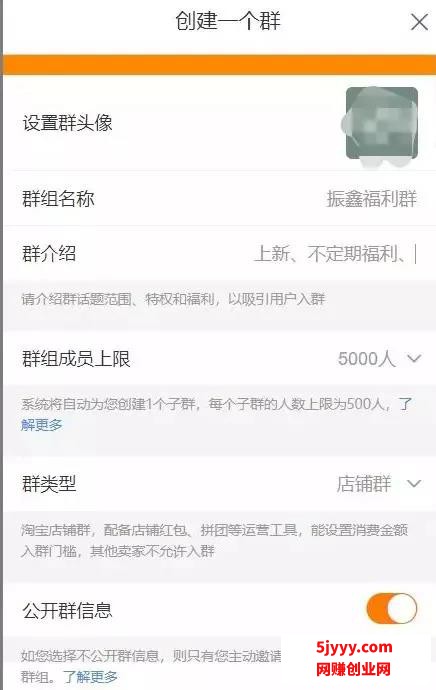Select the 5000人 value text
436x690 pixels.
(x=366, y=359)
